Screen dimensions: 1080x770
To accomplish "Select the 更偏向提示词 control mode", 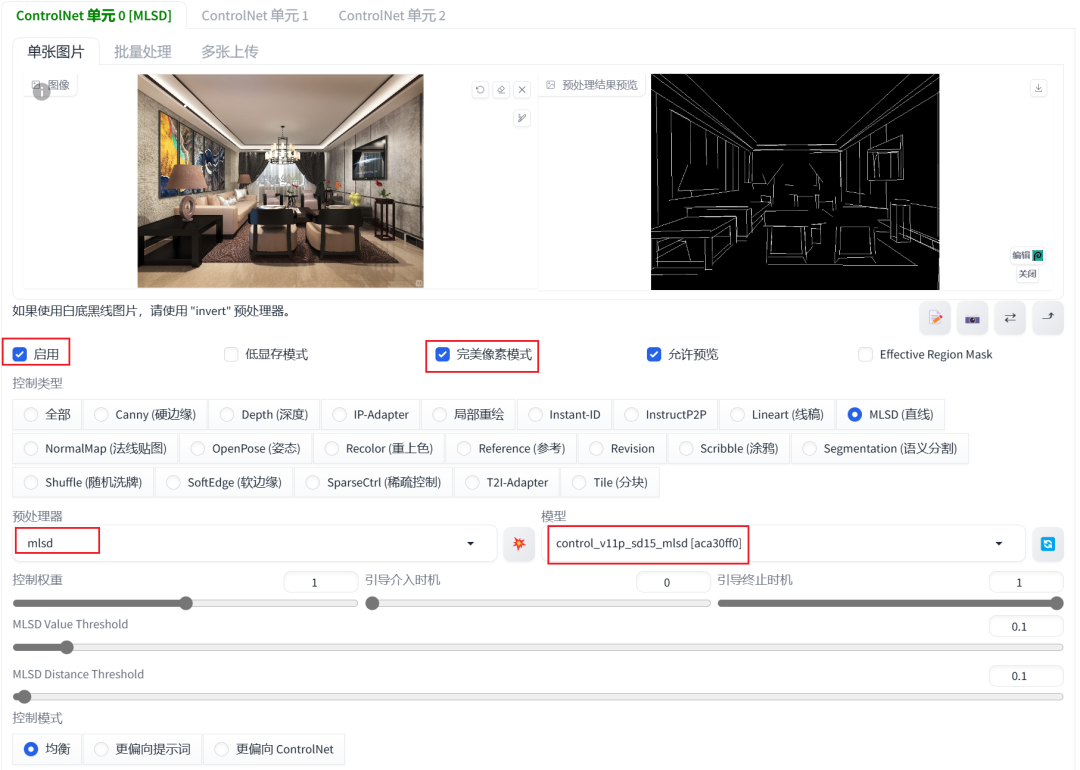I will pyautogui.click(x=143, y=749).
